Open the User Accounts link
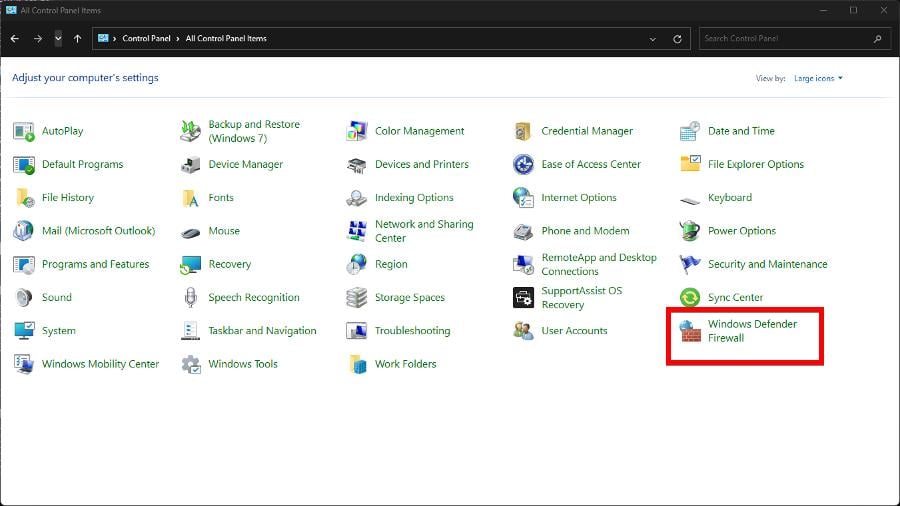900x506 pixels. [x=574, y=331]
